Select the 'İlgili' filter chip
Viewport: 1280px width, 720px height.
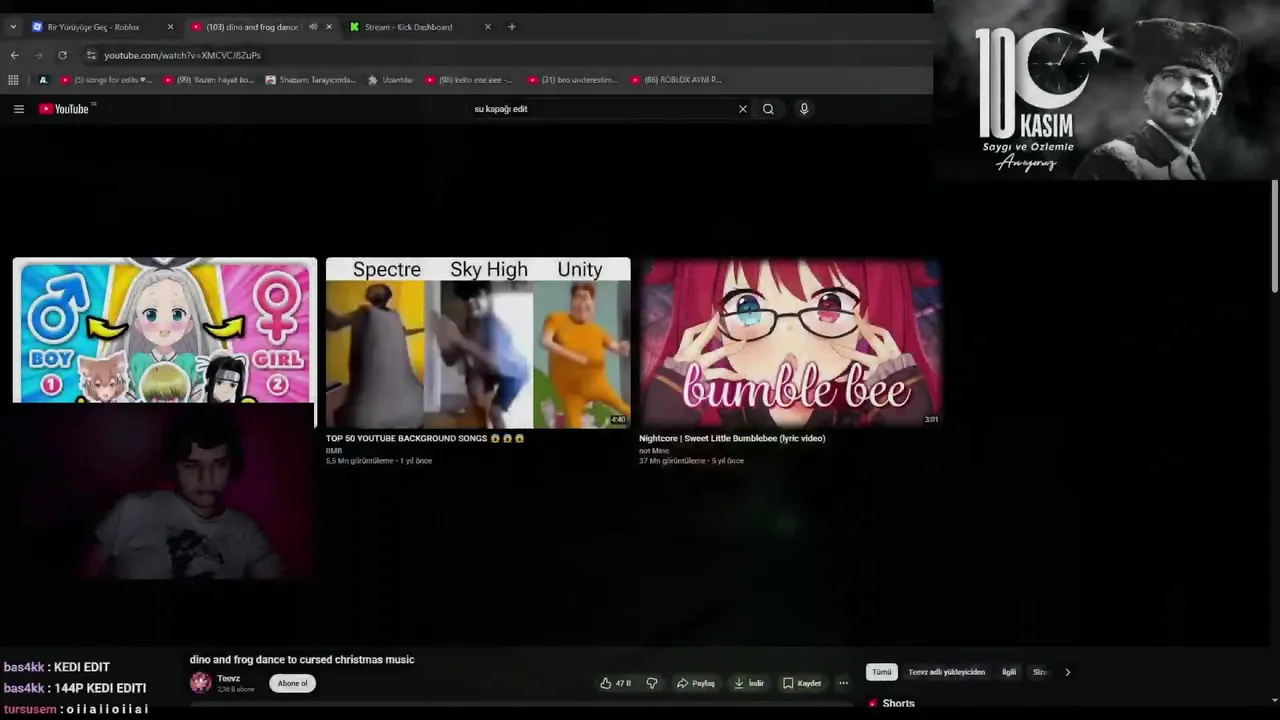[x=1009, y=672]
